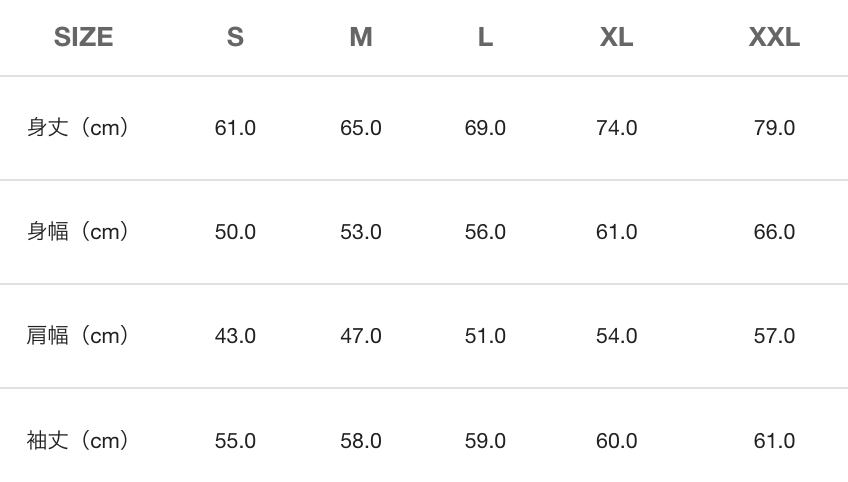Select the 60.0 value for XL 袖丈

[616, 441]
